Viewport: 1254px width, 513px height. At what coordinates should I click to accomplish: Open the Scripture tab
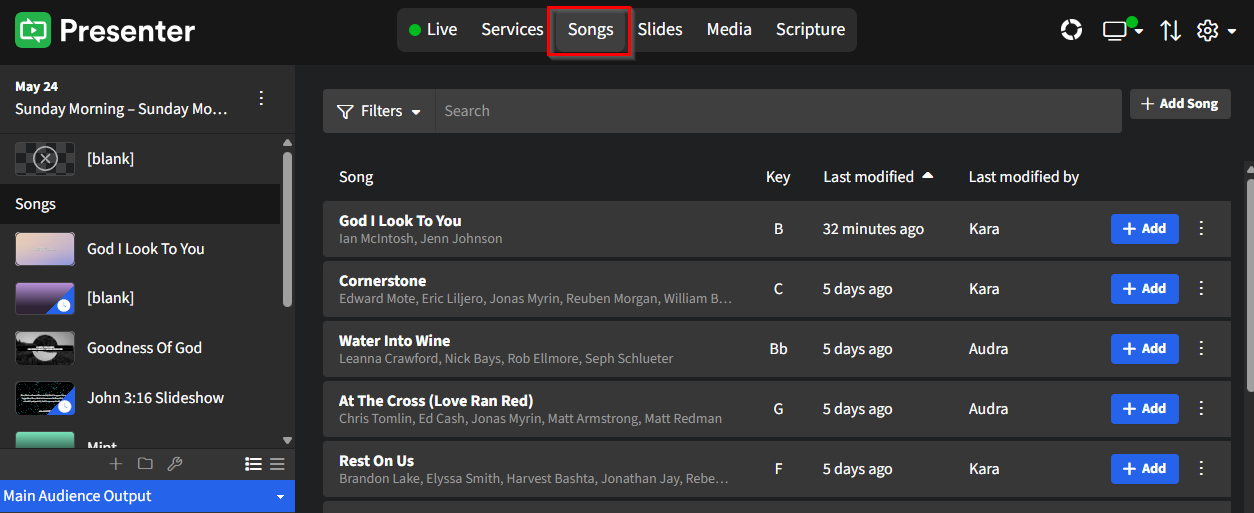point(810,30)
